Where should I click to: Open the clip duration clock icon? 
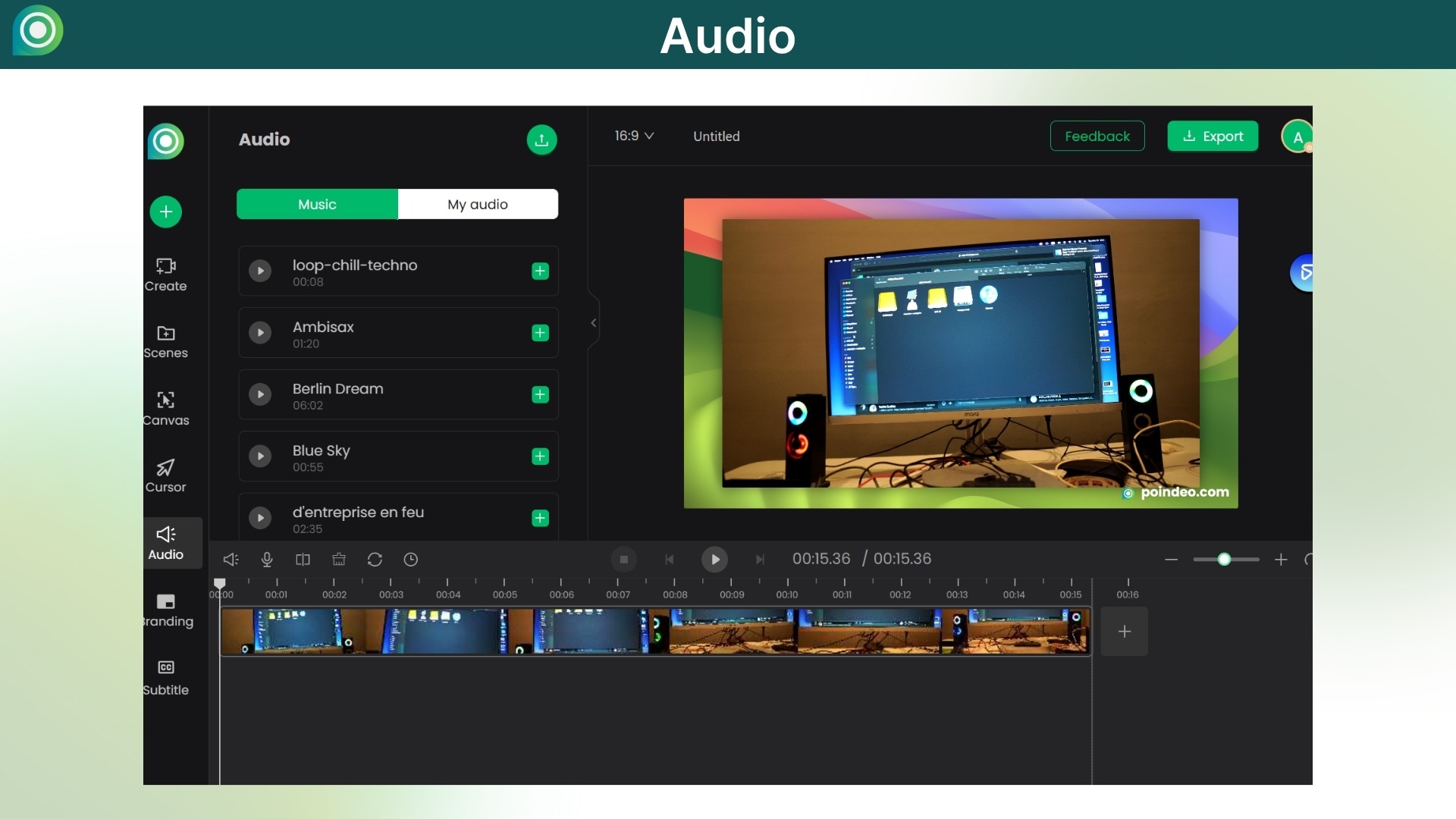tap(411, 559)
